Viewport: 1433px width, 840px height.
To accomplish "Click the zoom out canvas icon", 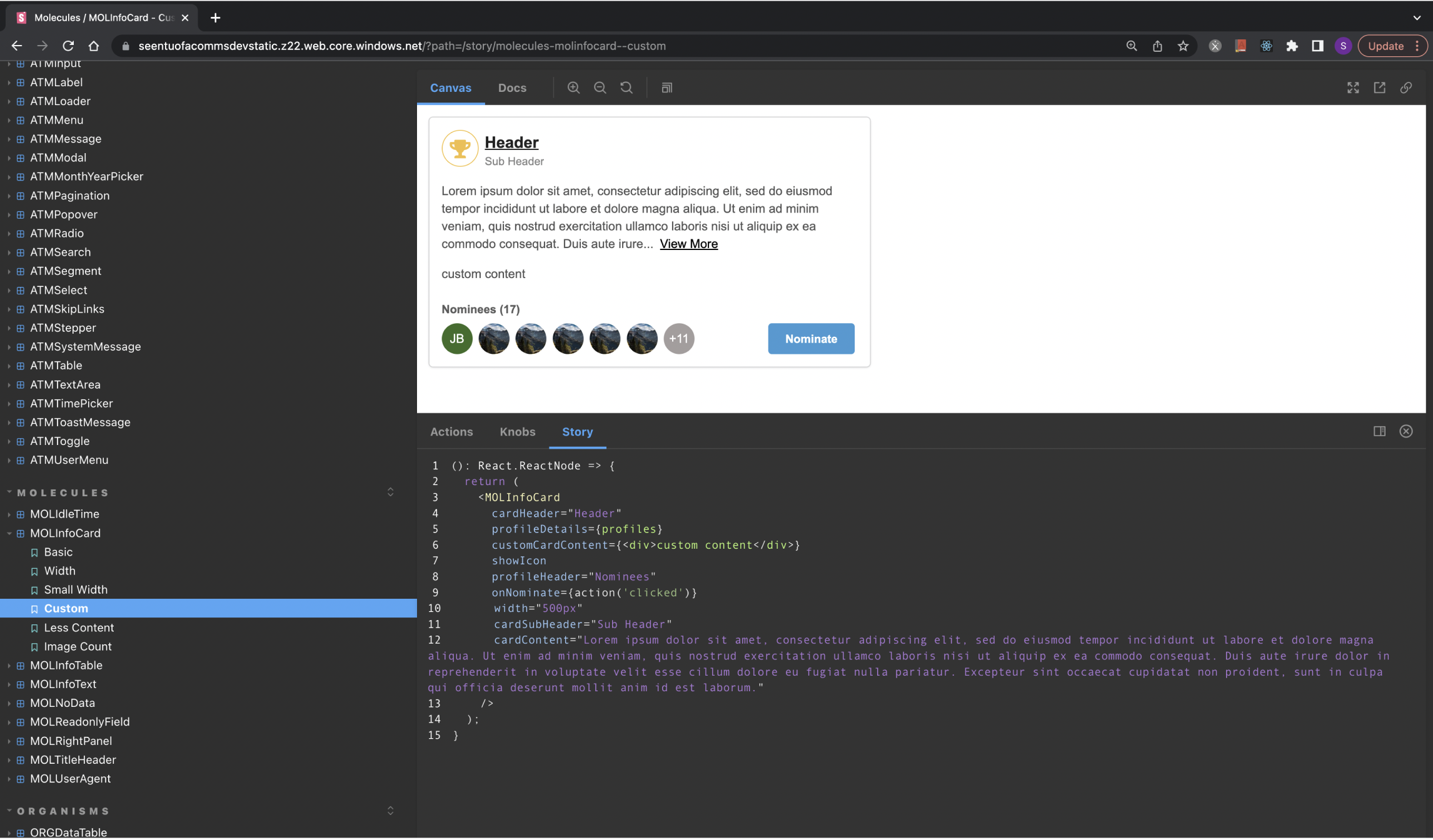I will point(600,87).
